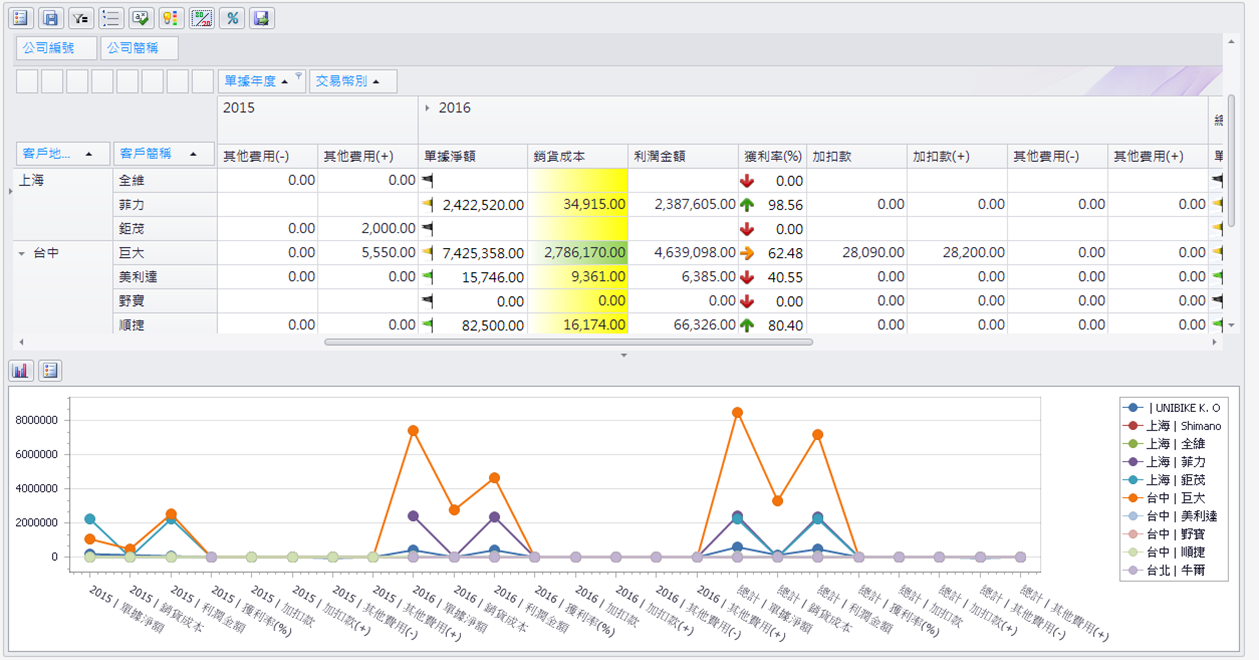The height and width of the screenshot is (660, 1259).
Task: Select the 銷貨成本 column header
Action: click(578, 156)
